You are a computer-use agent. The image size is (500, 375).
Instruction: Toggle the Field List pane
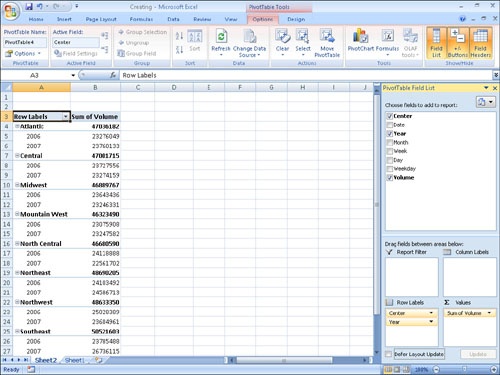tap(436, 43)
